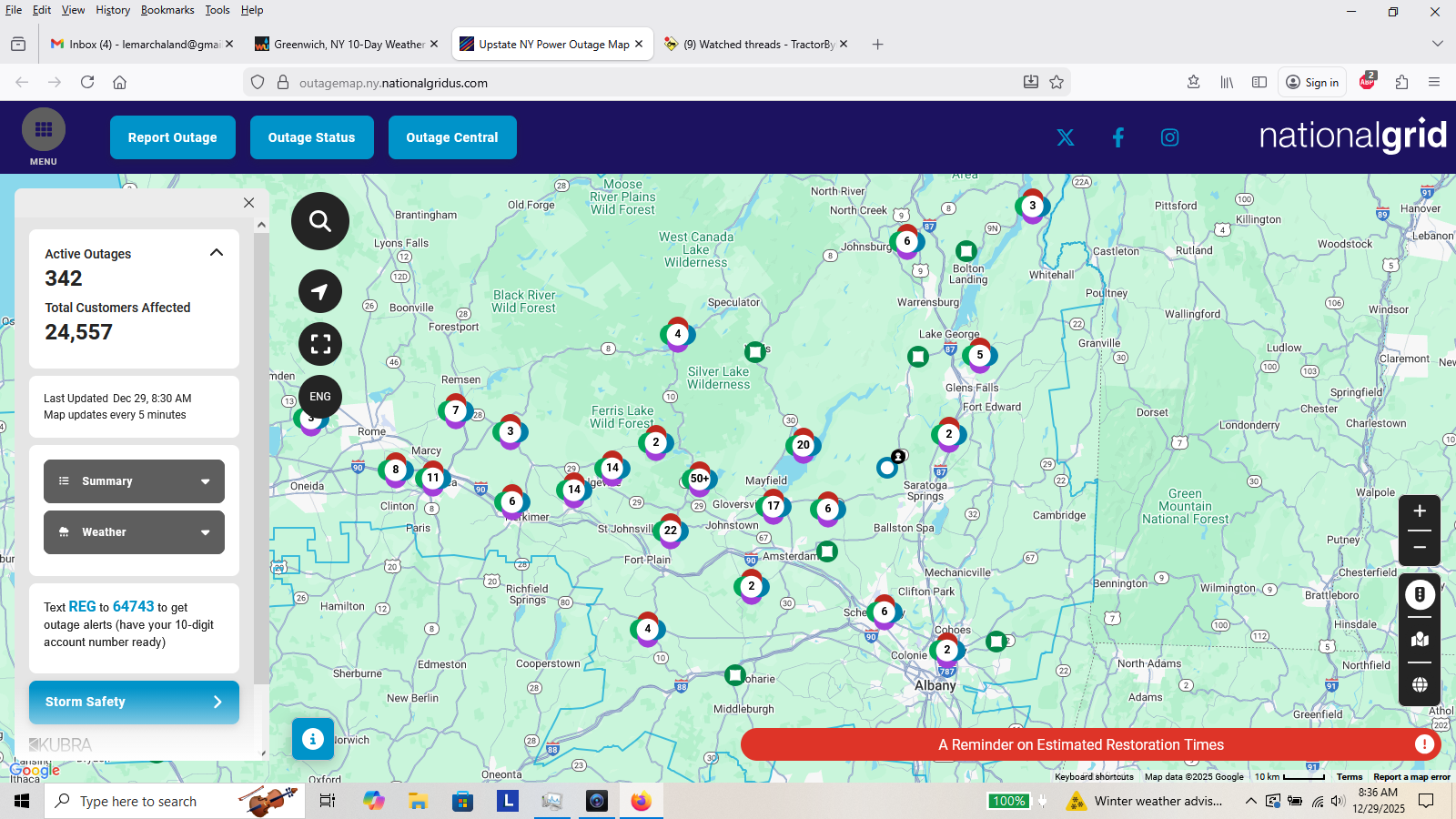Toggle fullscreen map view button
Screen dimensions: 1456x819
point(319,344)
